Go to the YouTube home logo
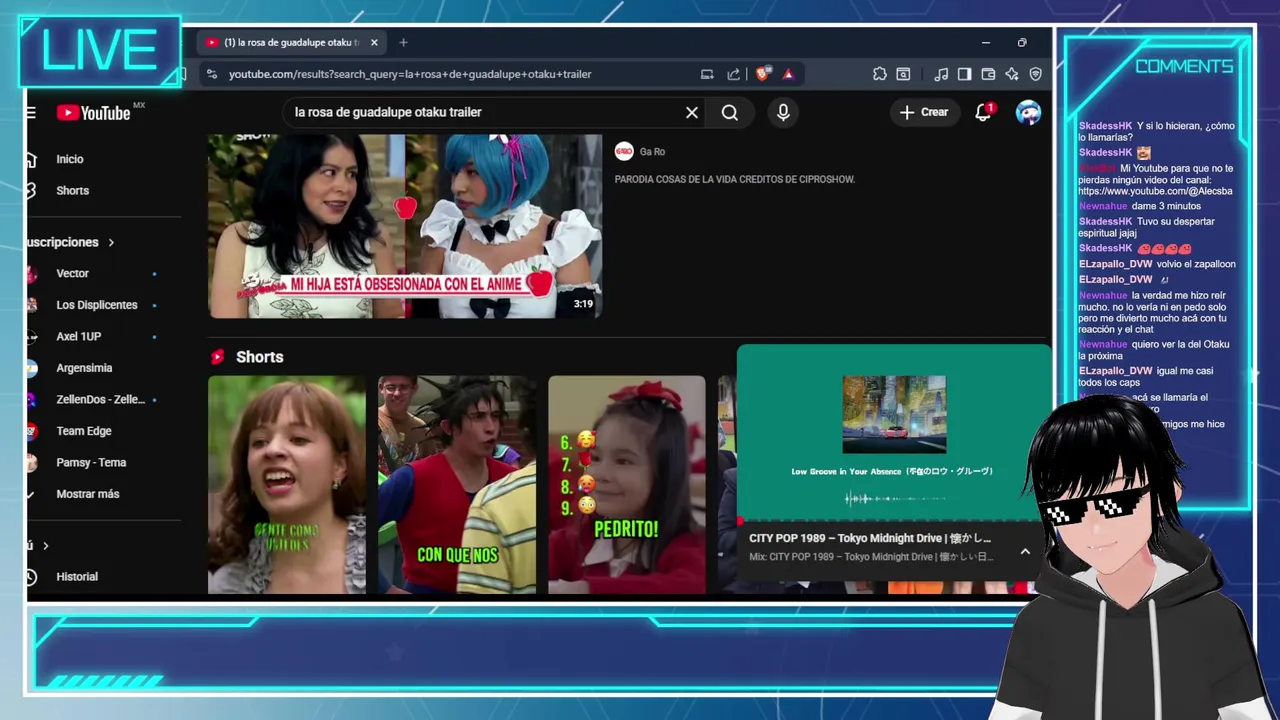This screenshot has width=1280, height=720. click(93, 113)
